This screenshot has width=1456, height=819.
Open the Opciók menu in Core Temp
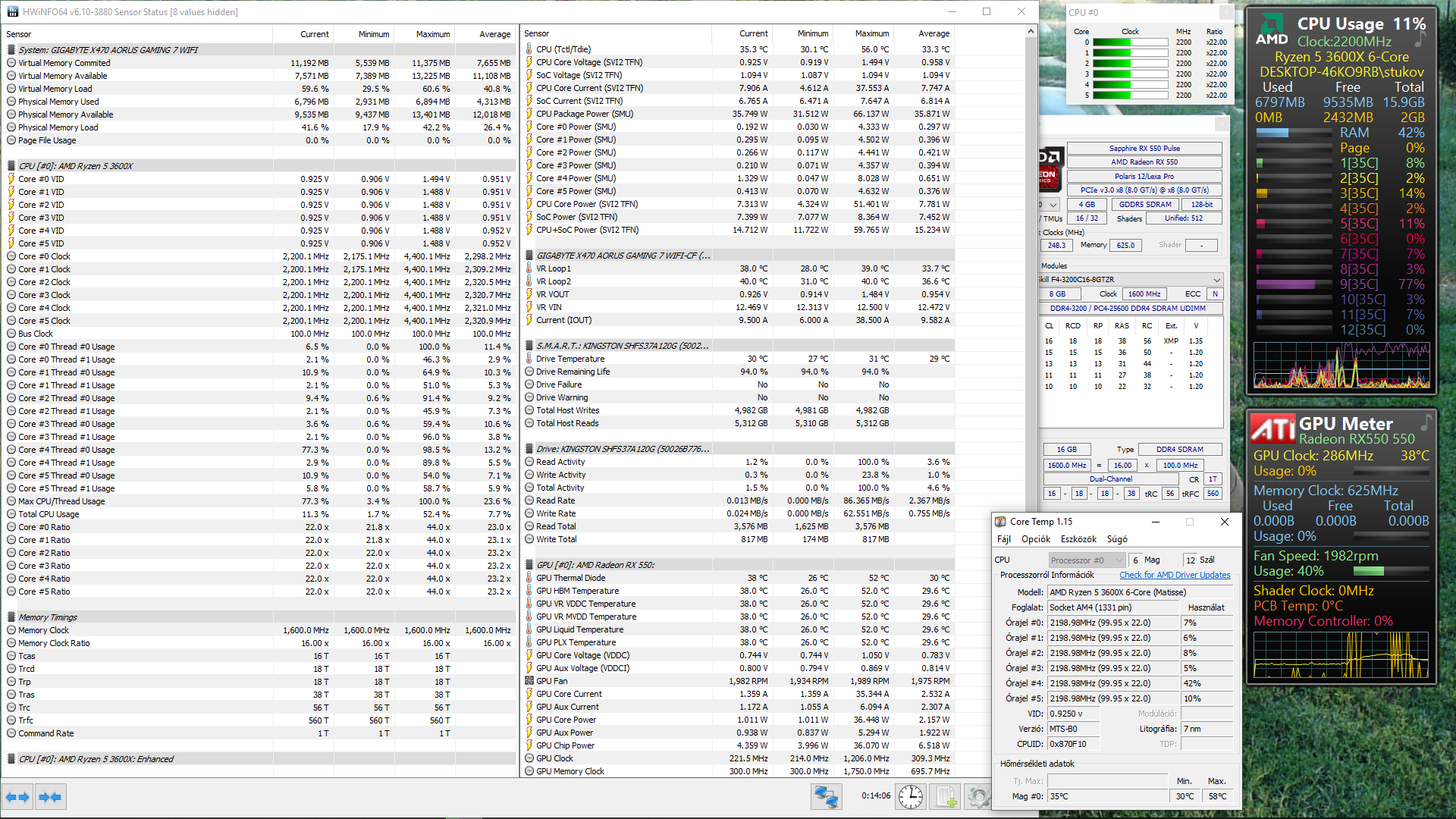click(1035, 539)
